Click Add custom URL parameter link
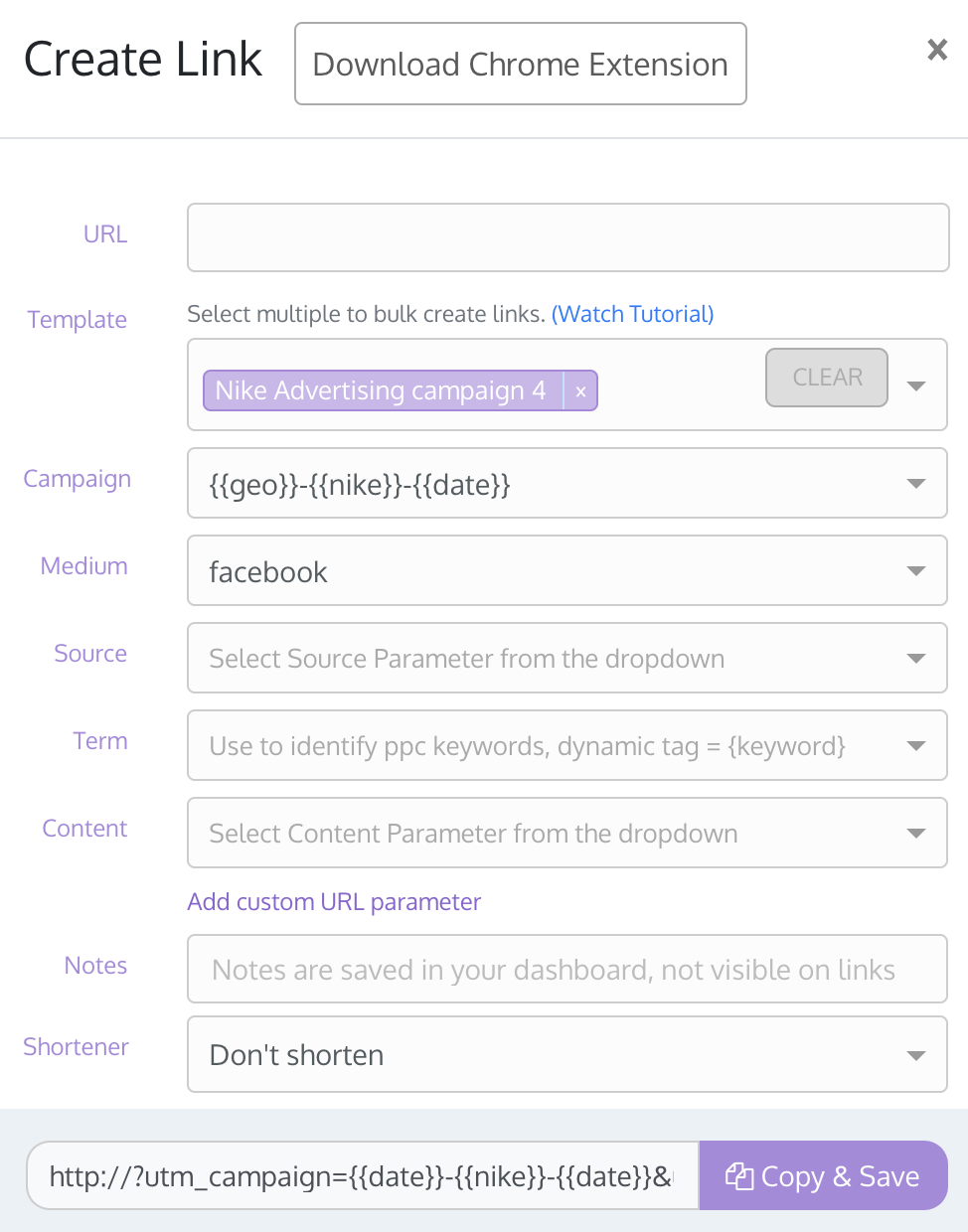The width and height of the screenshot is (968, 1232). (334, 902)
